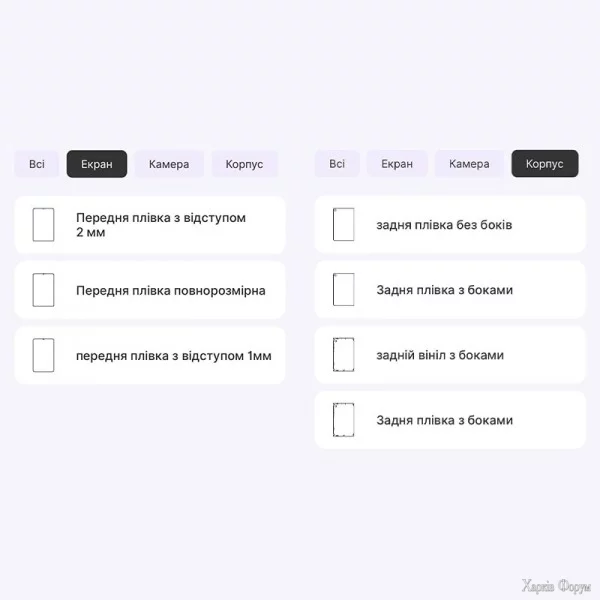This screenshot has width=600, height=600.
Task: Click phone icon beside "Передня плівка з відступом 2 мм"
Action: [x=43, y=225]
